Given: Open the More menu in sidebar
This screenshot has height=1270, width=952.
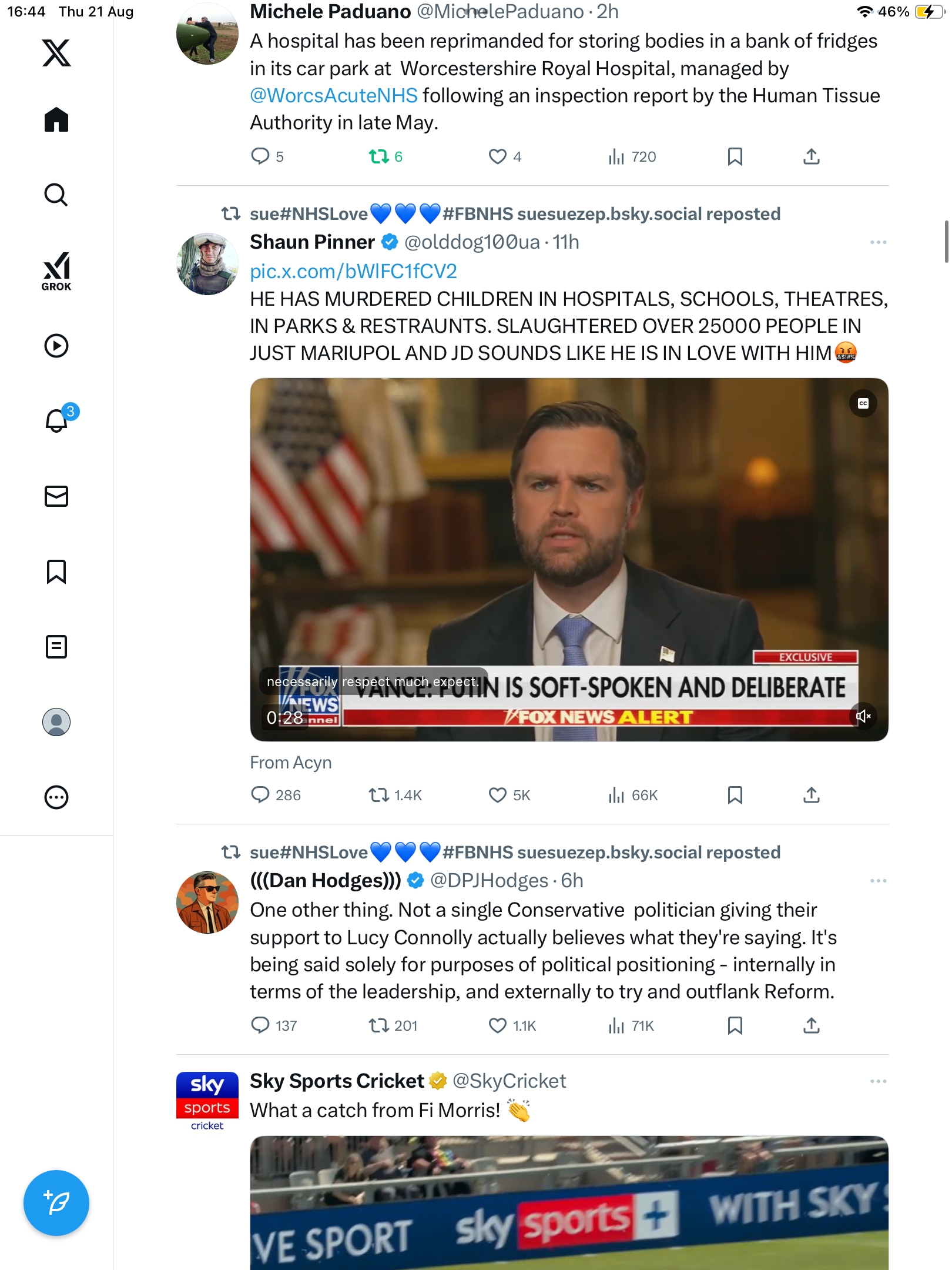Looking at the screenshot, I should coord(56,797).
